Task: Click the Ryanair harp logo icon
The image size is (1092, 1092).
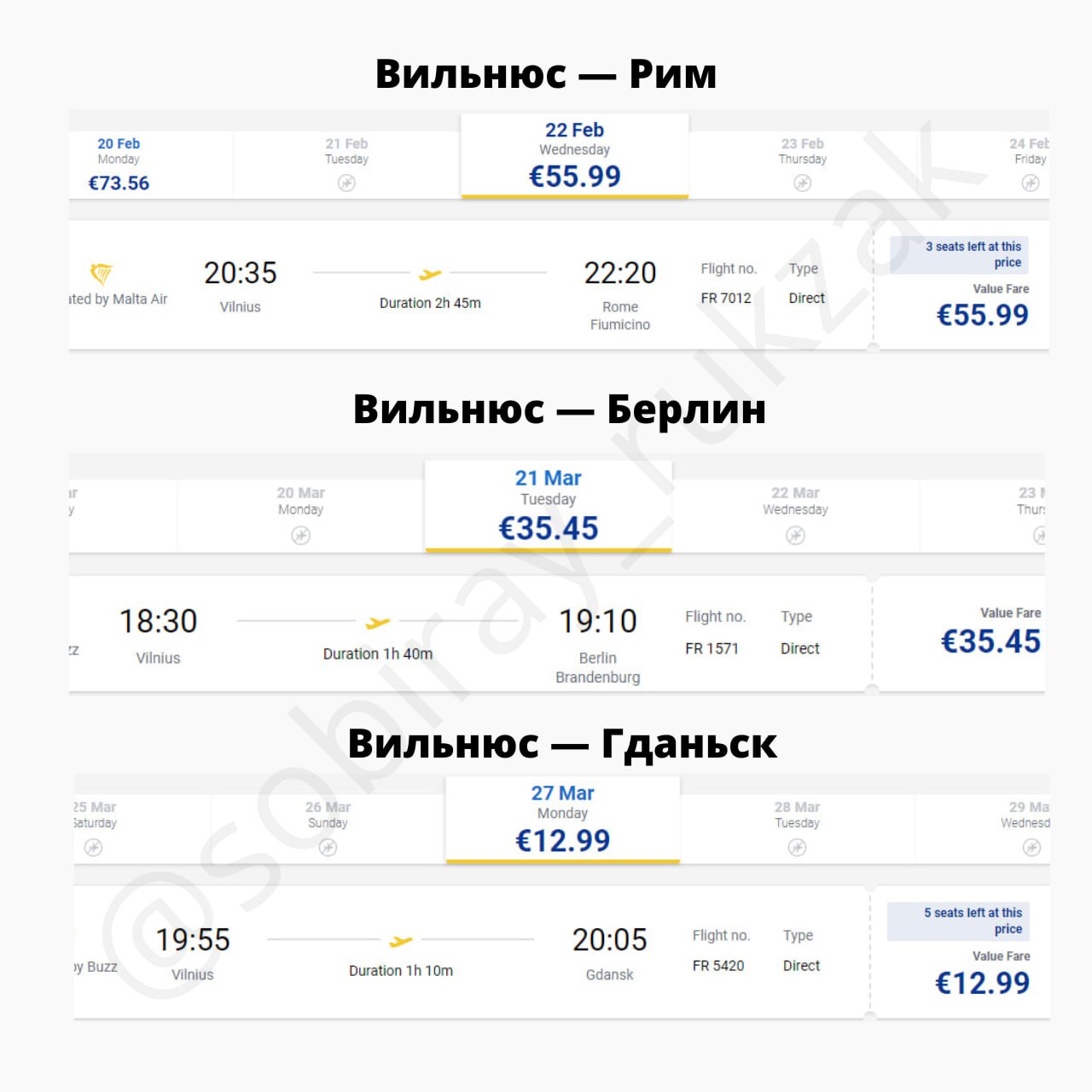Action: [x=101, y=274]
